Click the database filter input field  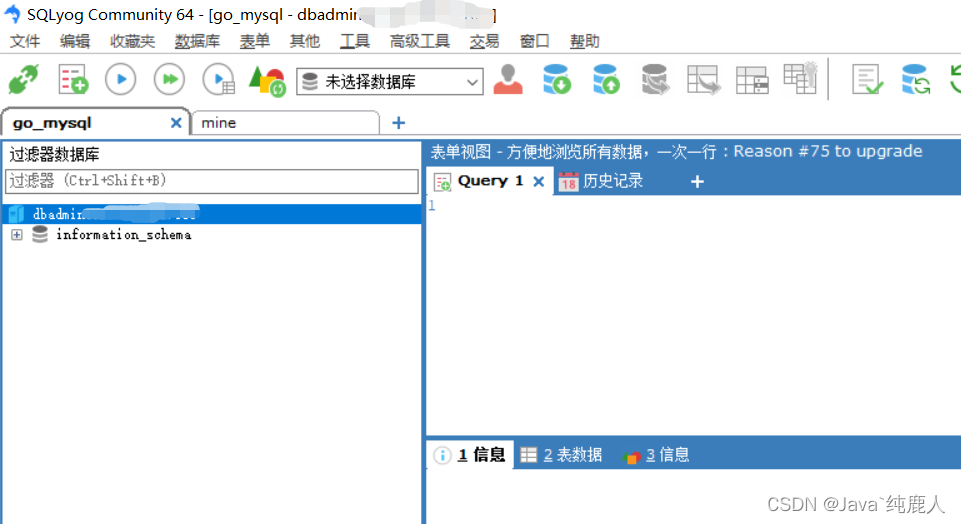coord(211,181)
